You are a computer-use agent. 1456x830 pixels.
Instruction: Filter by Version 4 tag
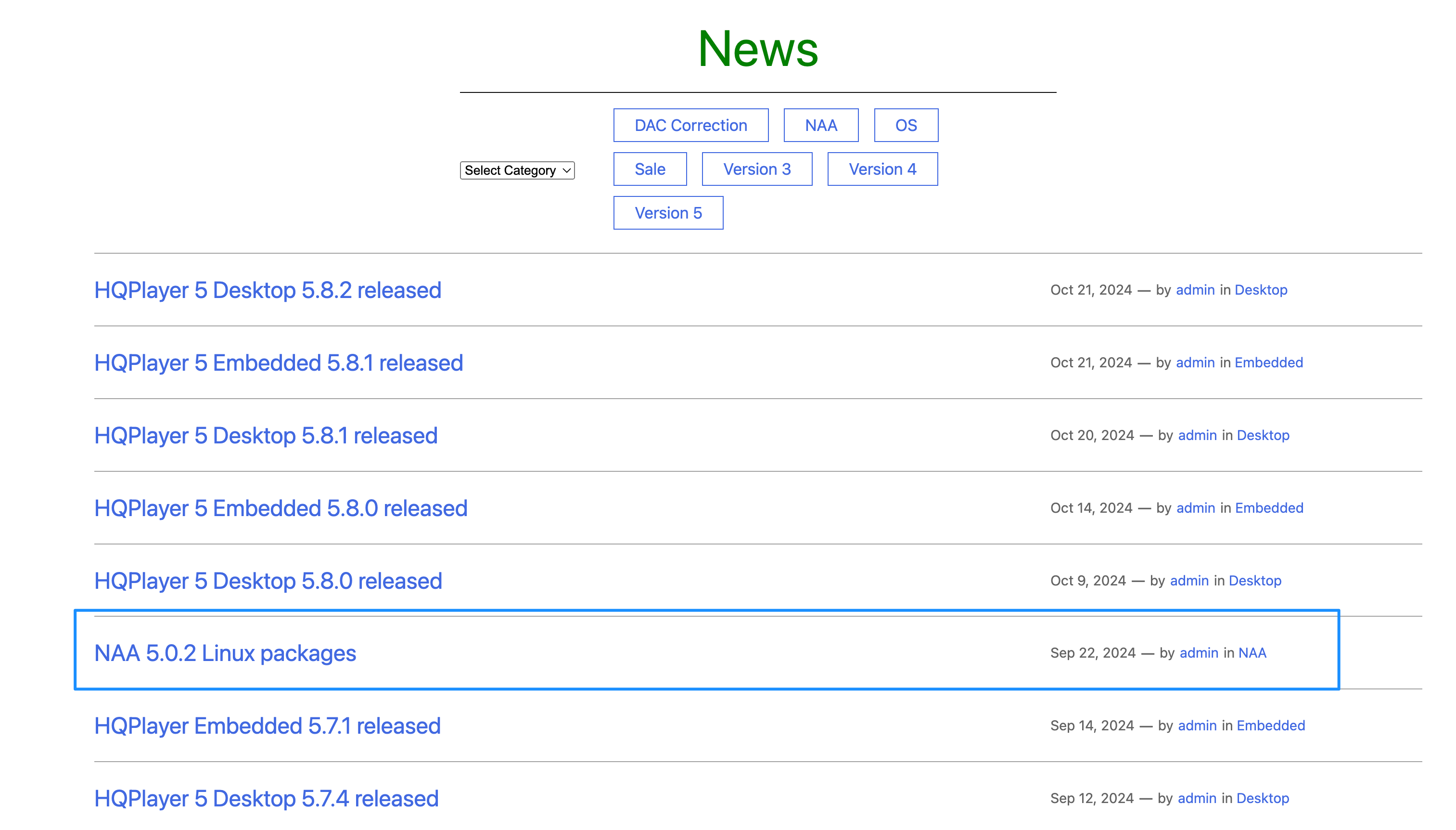click(x=882, y=169)
